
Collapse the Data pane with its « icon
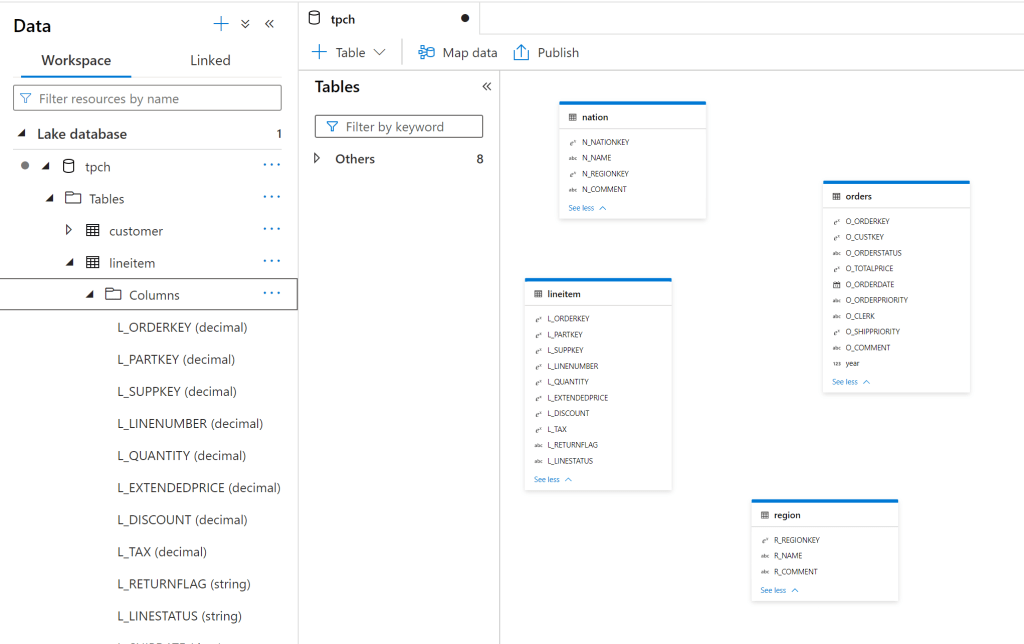[269, 24]
